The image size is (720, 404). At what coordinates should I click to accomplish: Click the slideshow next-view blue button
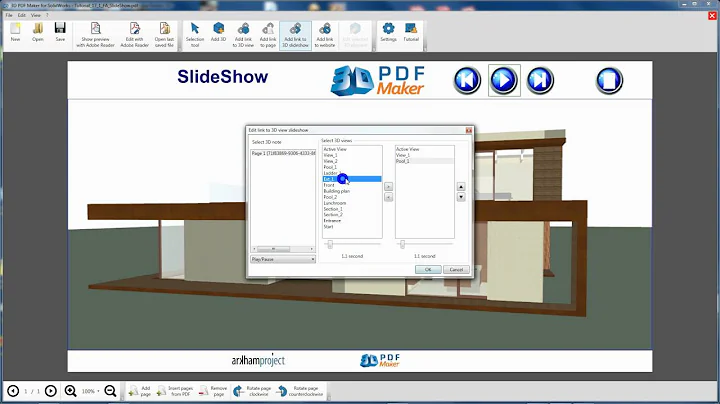point(540,80)
